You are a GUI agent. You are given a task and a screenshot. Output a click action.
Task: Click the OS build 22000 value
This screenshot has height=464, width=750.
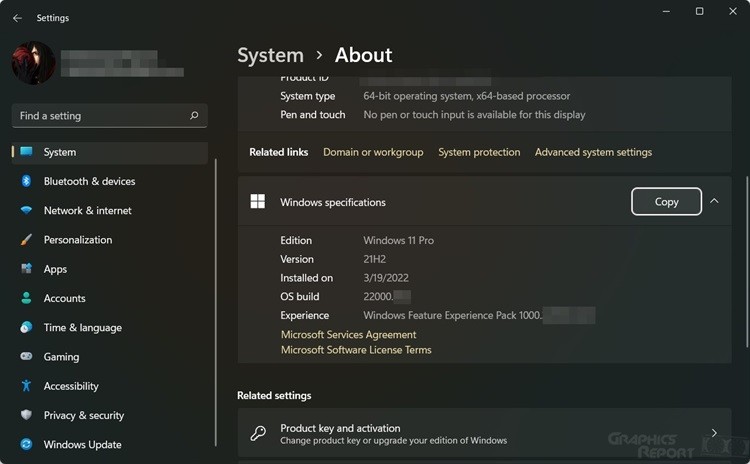coord(378,297)
